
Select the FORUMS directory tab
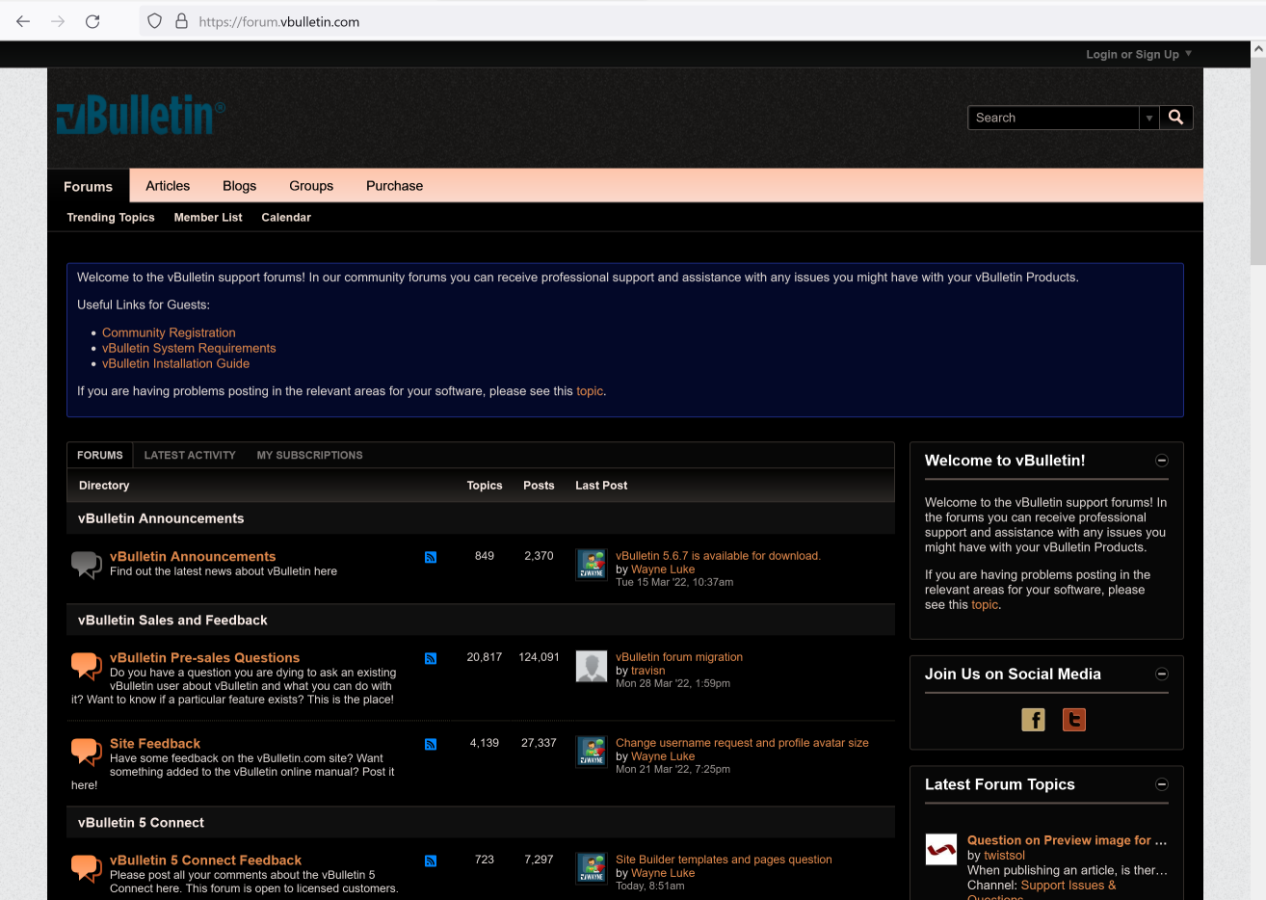(x=100, y=455)
